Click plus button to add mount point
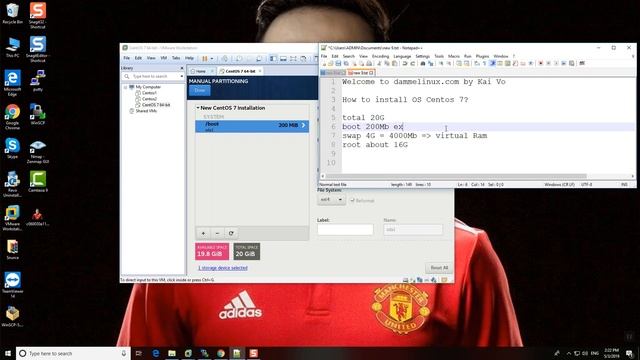Screen dimensions: 640x360 click(x=203, y=233)
